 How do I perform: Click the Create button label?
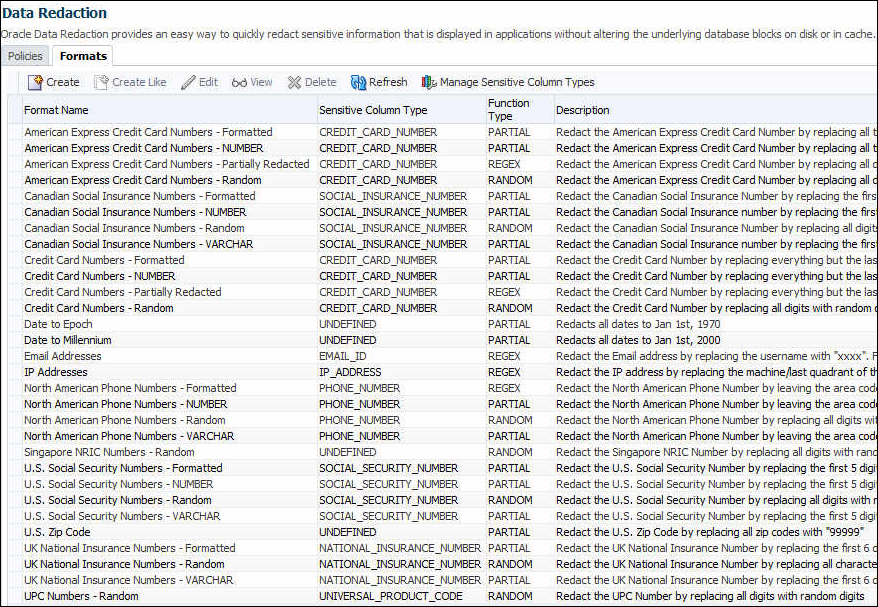(x=63, y=82)
